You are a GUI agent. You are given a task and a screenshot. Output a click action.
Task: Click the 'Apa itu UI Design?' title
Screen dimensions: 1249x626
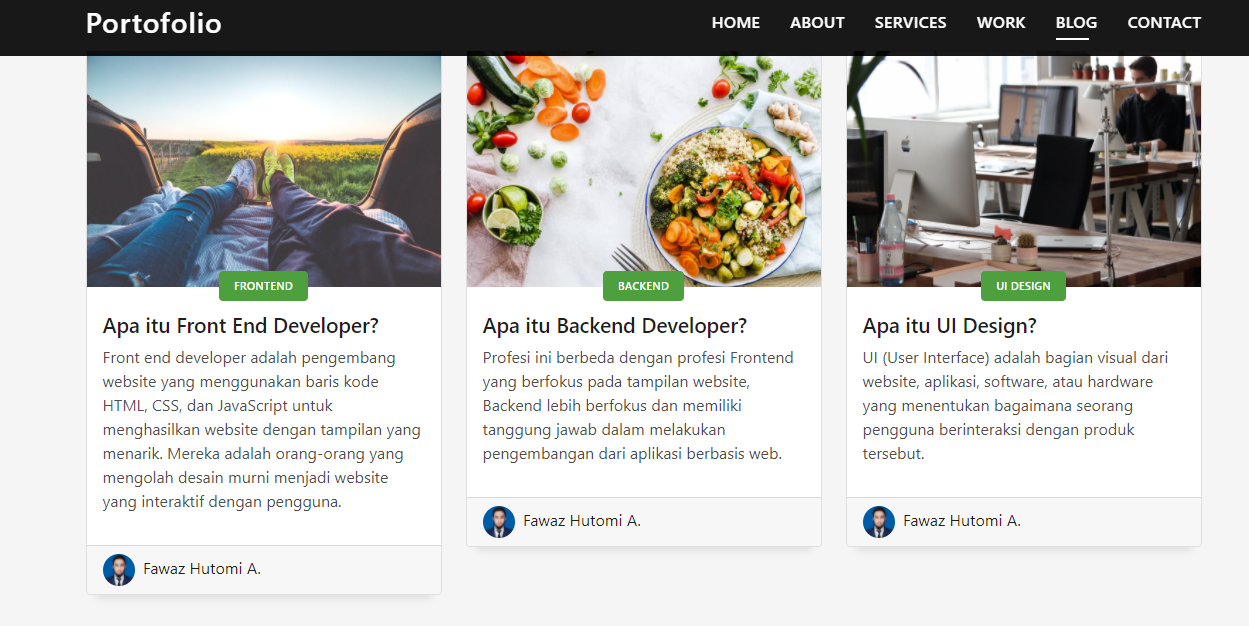(949, 326)
